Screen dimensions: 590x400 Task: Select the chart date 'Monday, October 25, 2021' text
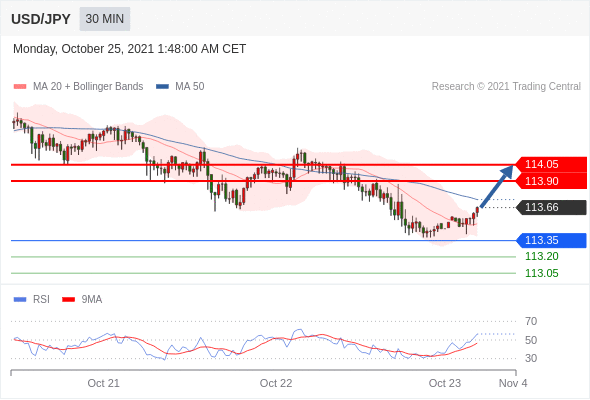(x=84, y=49)
